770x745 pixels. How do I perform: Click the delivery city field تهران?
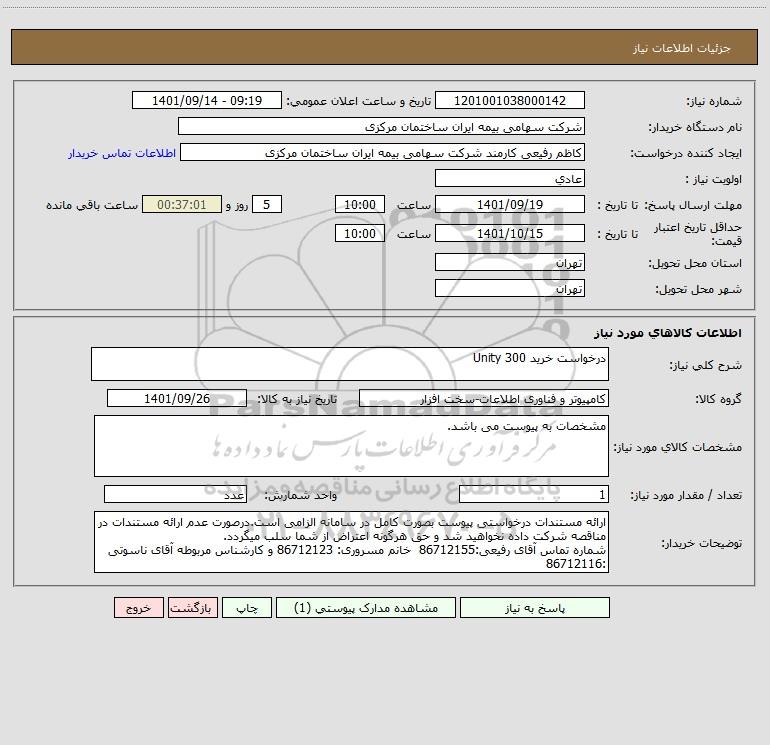(510, 289)
